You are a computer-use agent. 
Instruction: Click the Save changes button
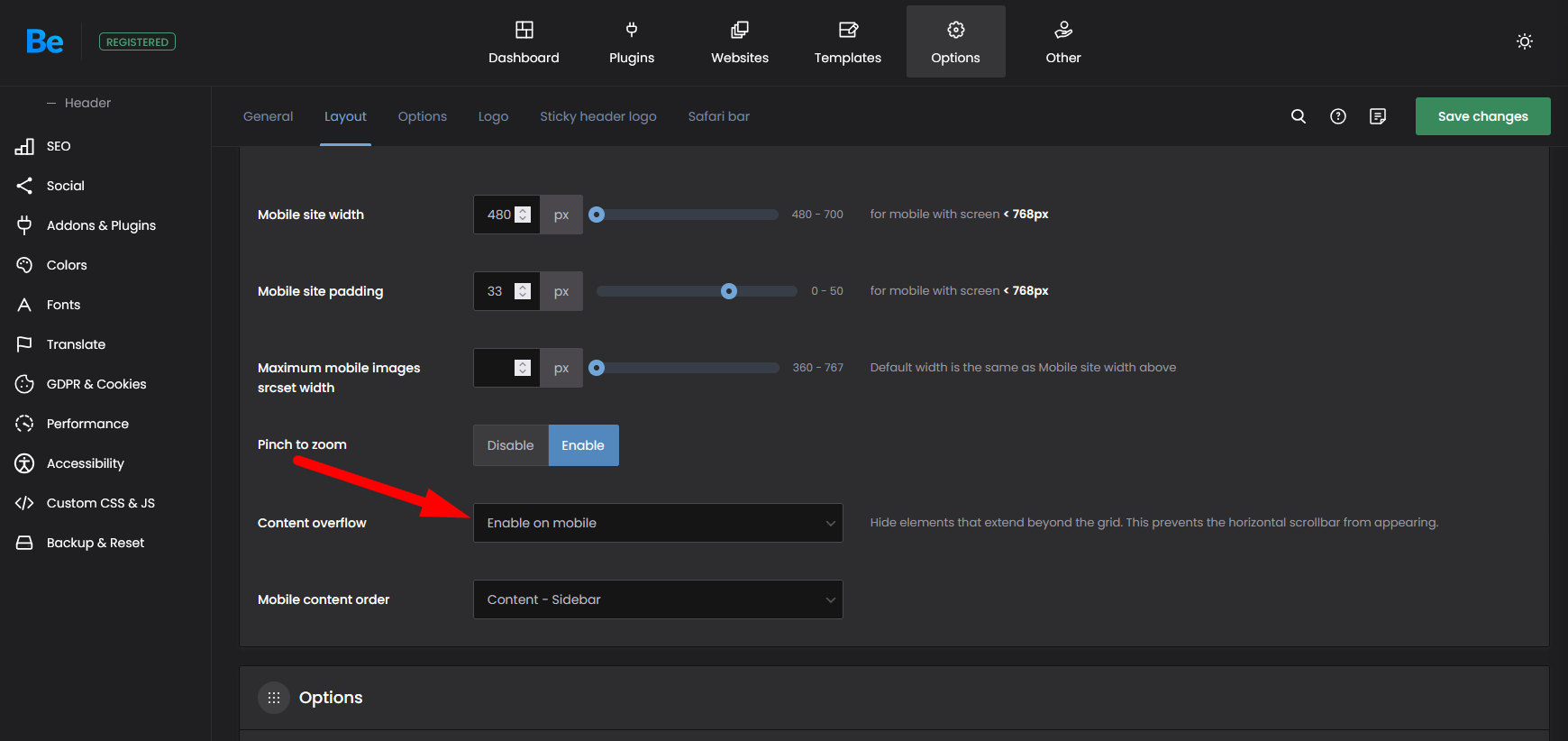(1483, 116)
